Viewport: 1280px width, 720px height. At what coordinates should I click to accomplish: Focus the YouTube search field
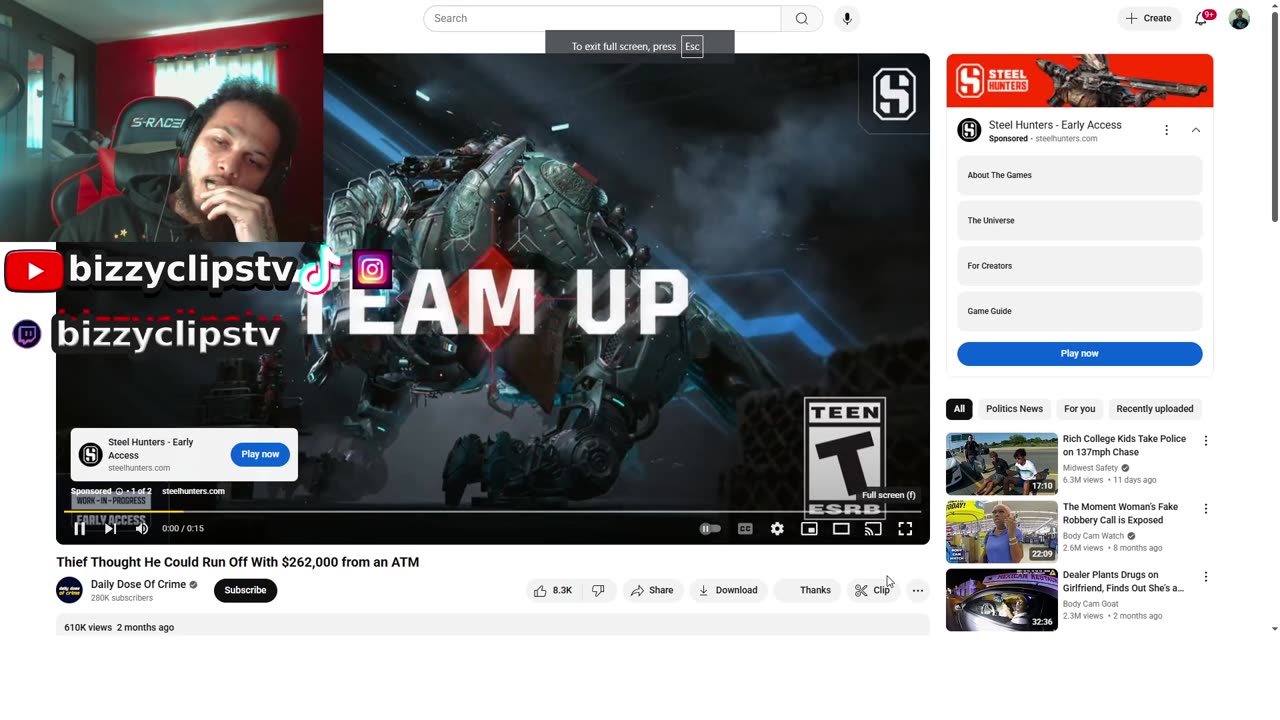pos(602,18)
